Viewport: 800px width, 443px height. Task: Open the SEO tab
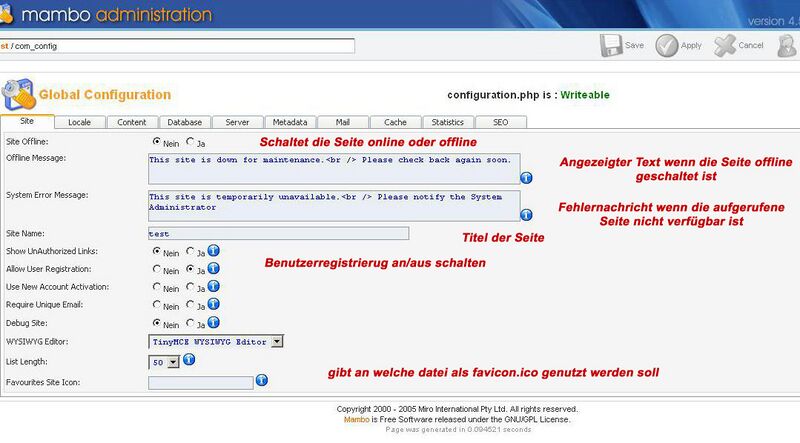coord(500,122)
